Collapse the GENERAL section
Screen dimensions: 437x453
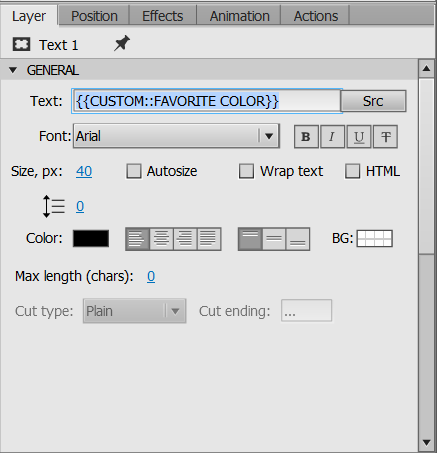[x=13, y=70]
